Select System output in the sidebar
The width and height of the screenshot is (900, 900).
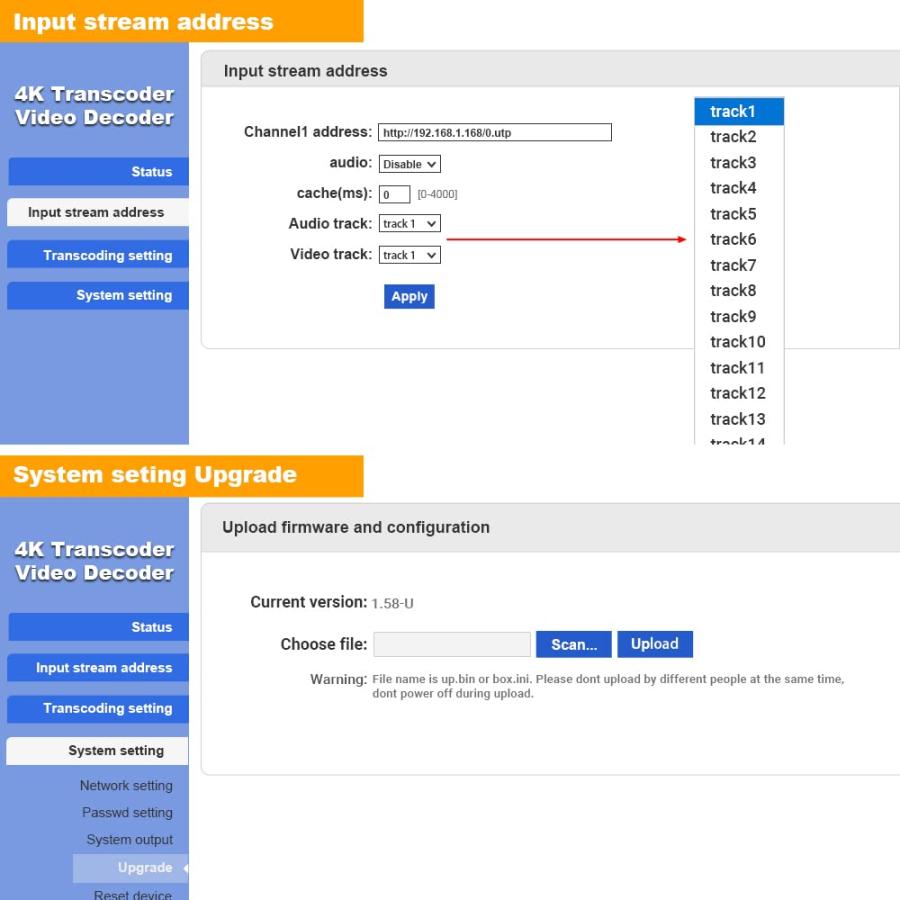pos(129,840)
